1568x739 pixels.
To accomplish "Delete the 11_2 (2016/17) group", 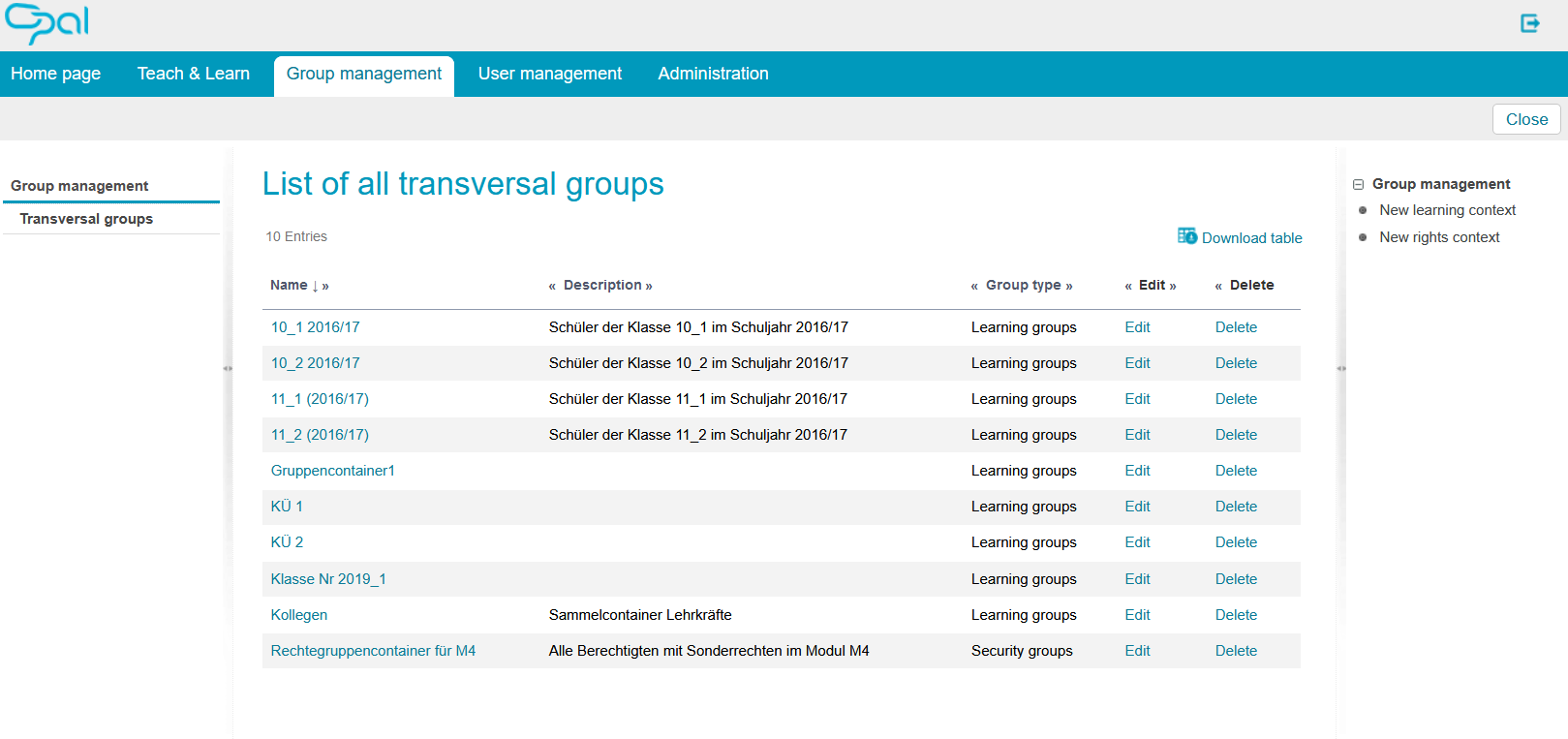I will (x=1236, y=435).
